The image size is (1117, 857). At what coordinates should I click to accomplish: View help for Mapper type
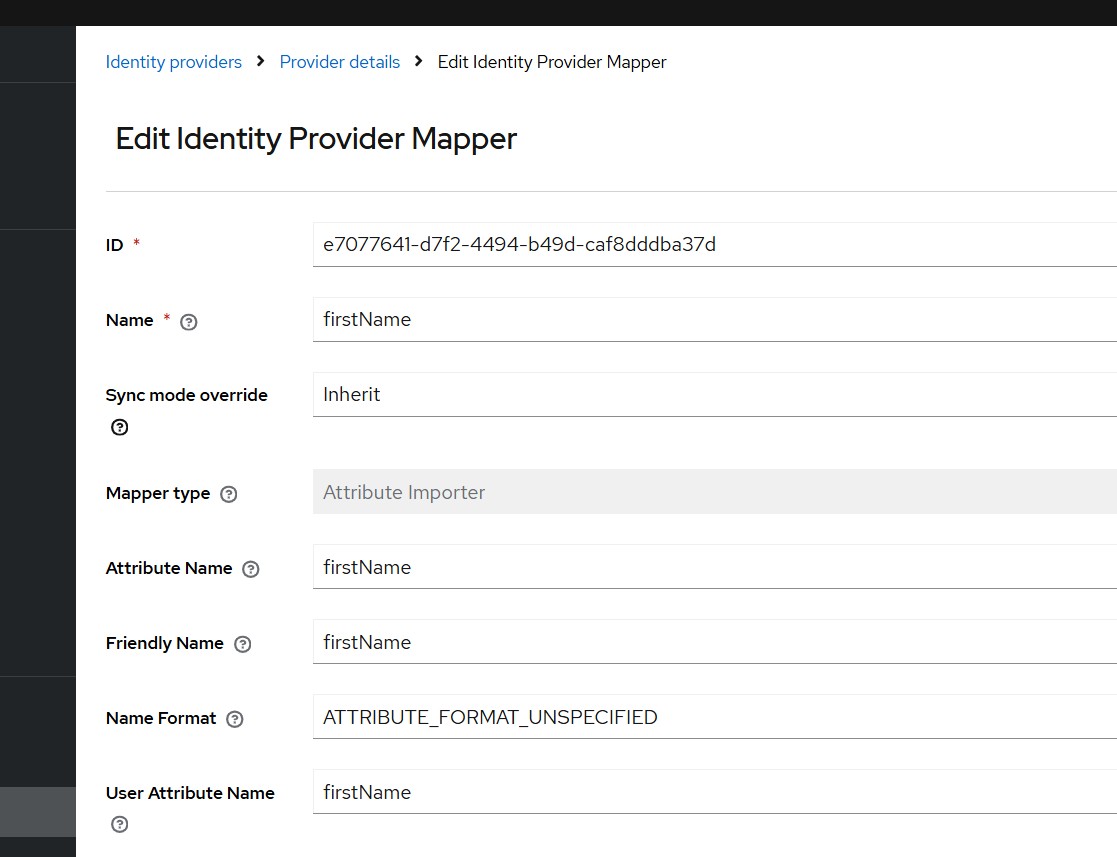coord(228,493)
